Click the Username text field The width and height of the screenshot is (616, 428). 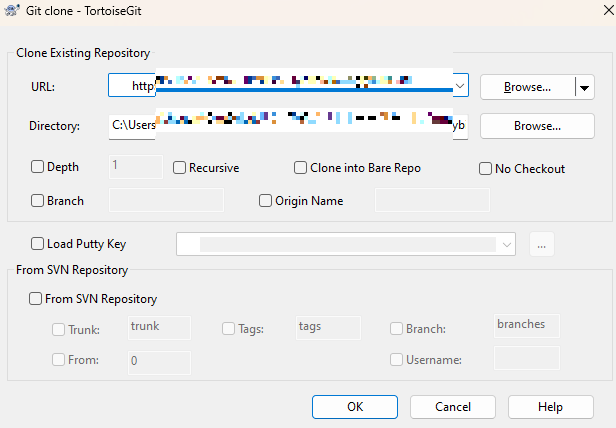coord(526,358)
